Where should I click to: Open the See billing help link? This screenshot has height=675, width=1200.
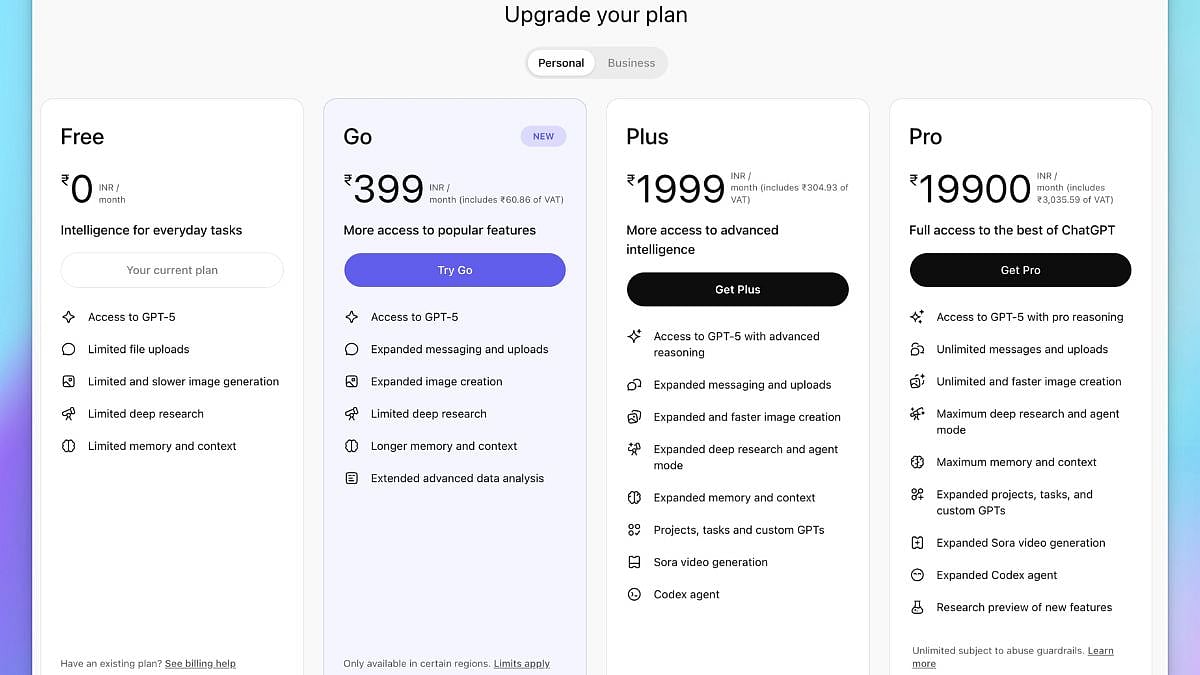pyautogui.click(x=200, y=663)
